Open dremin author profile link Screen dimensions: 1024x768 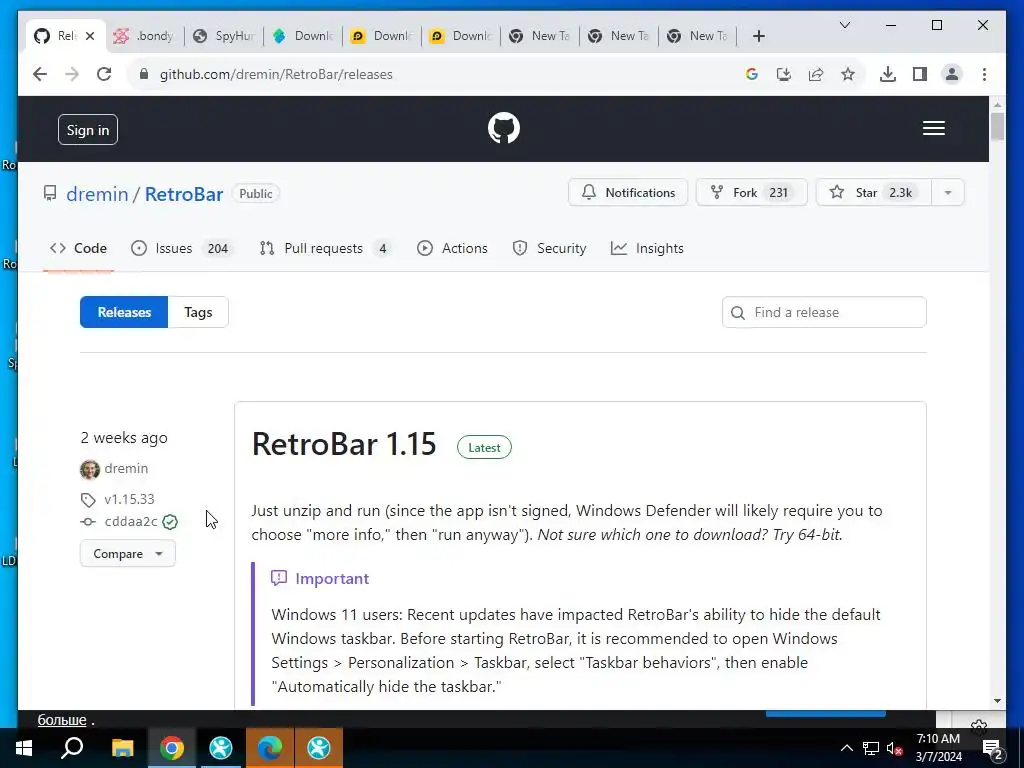tap(126, 468)
